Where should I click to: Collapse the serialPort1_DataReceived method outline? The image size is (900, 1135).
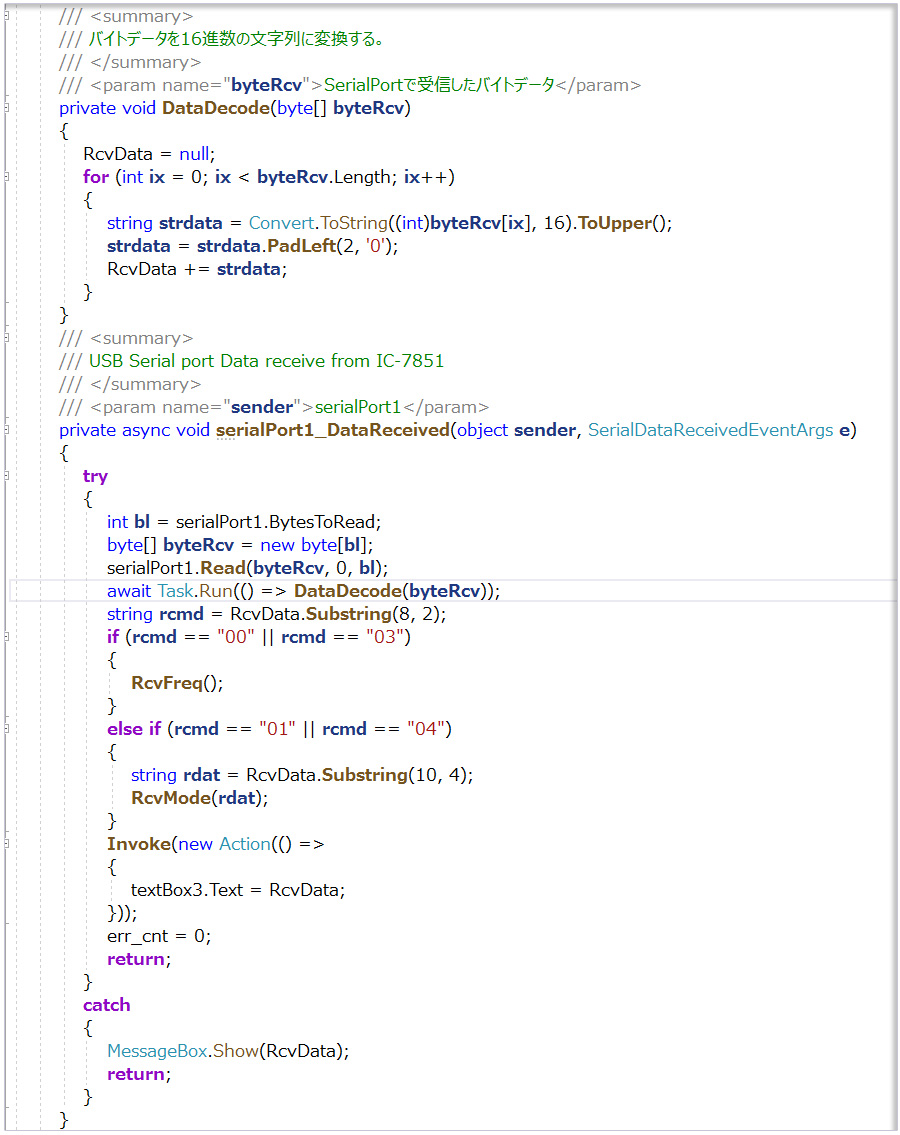tap(6, 430)
